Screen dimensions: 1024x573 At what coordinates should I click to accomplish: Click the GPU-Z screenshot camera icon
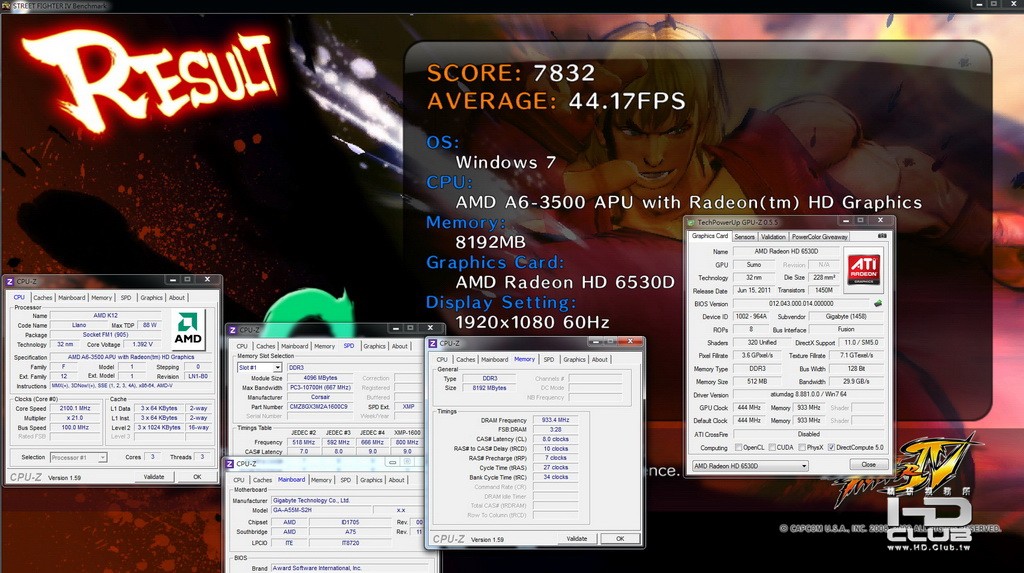coord(882,236)
